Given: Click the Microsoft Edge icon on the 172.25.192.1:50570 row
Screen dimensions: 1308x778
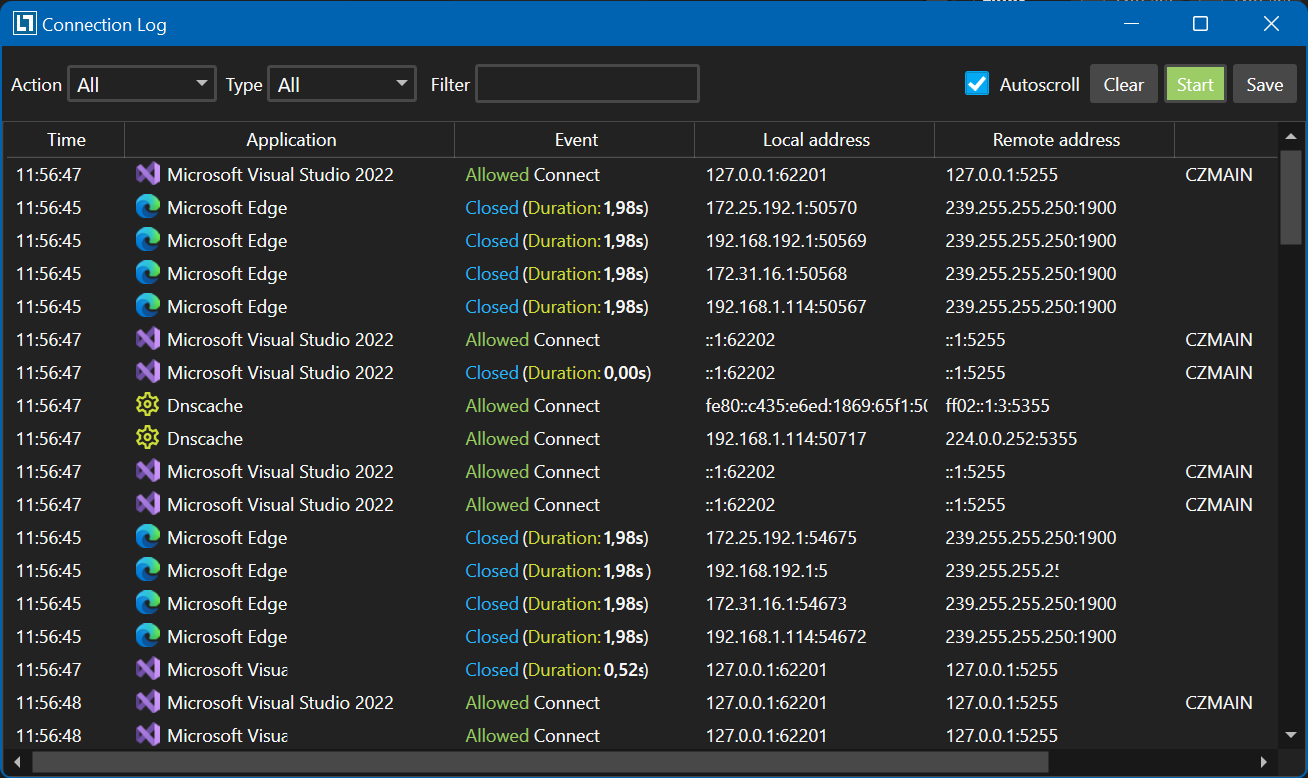Looking at the screenshot, I should coord(147,207).
